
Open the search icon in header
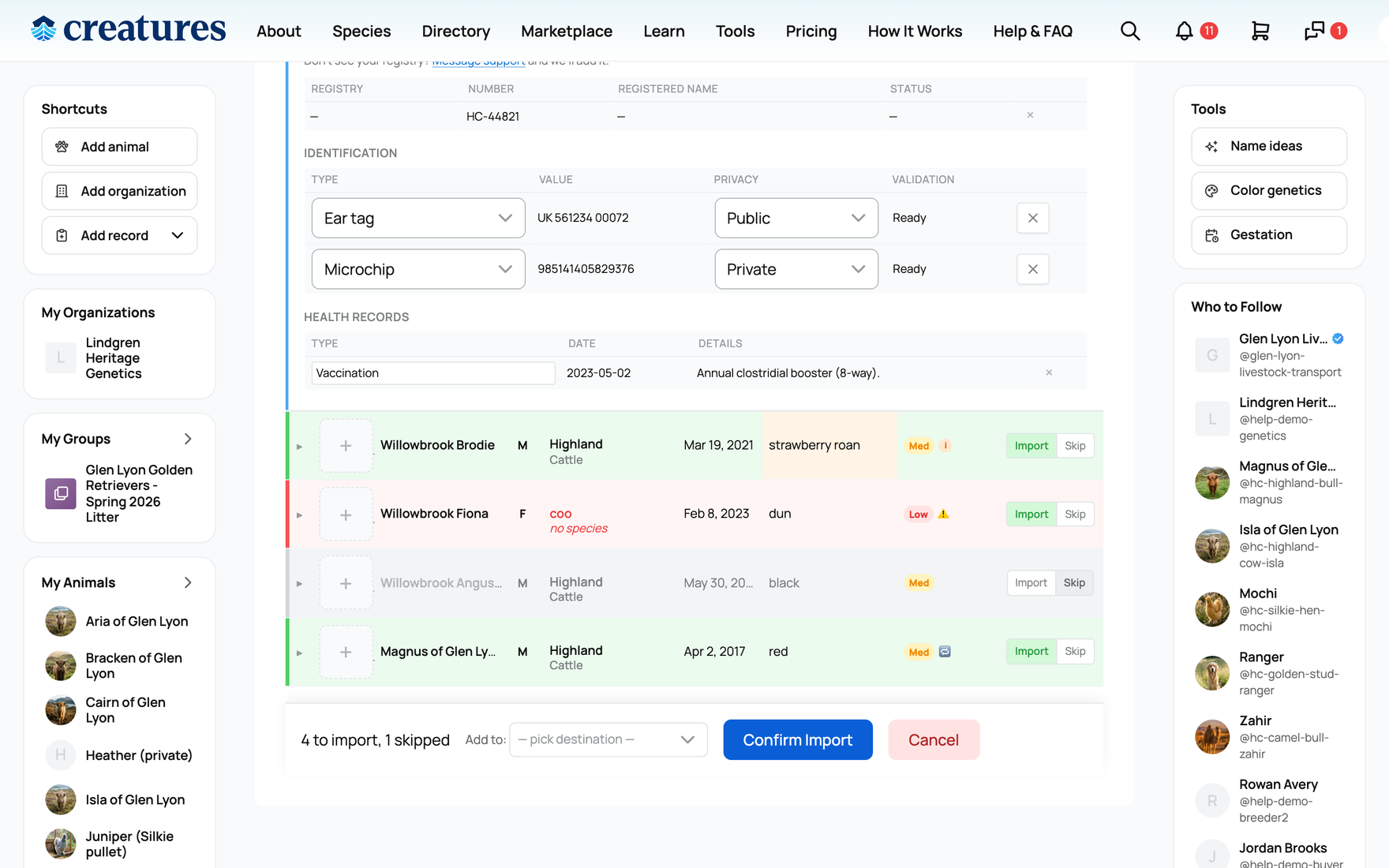click(1130, 31)
